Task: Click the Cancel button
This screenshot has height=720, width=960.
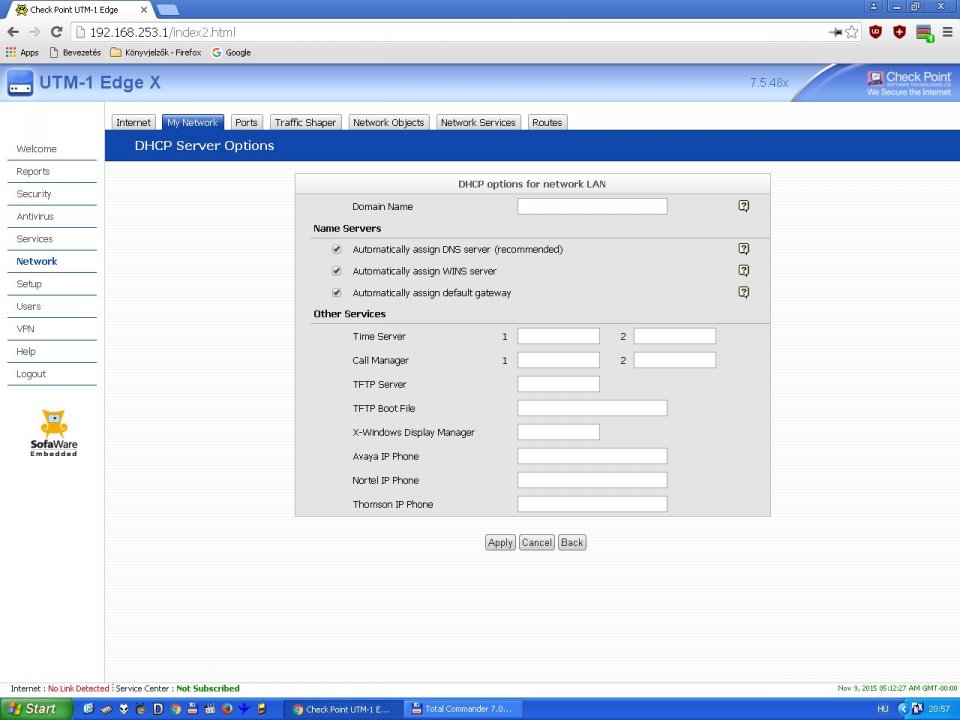Action: [536, 542]
